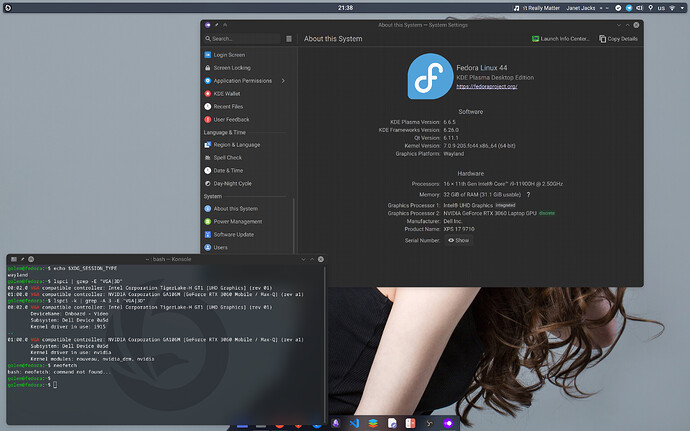This screenshot has width=690, height=431.
Task: Click the System Settings titlebar app icon
Action: point(208,25)
